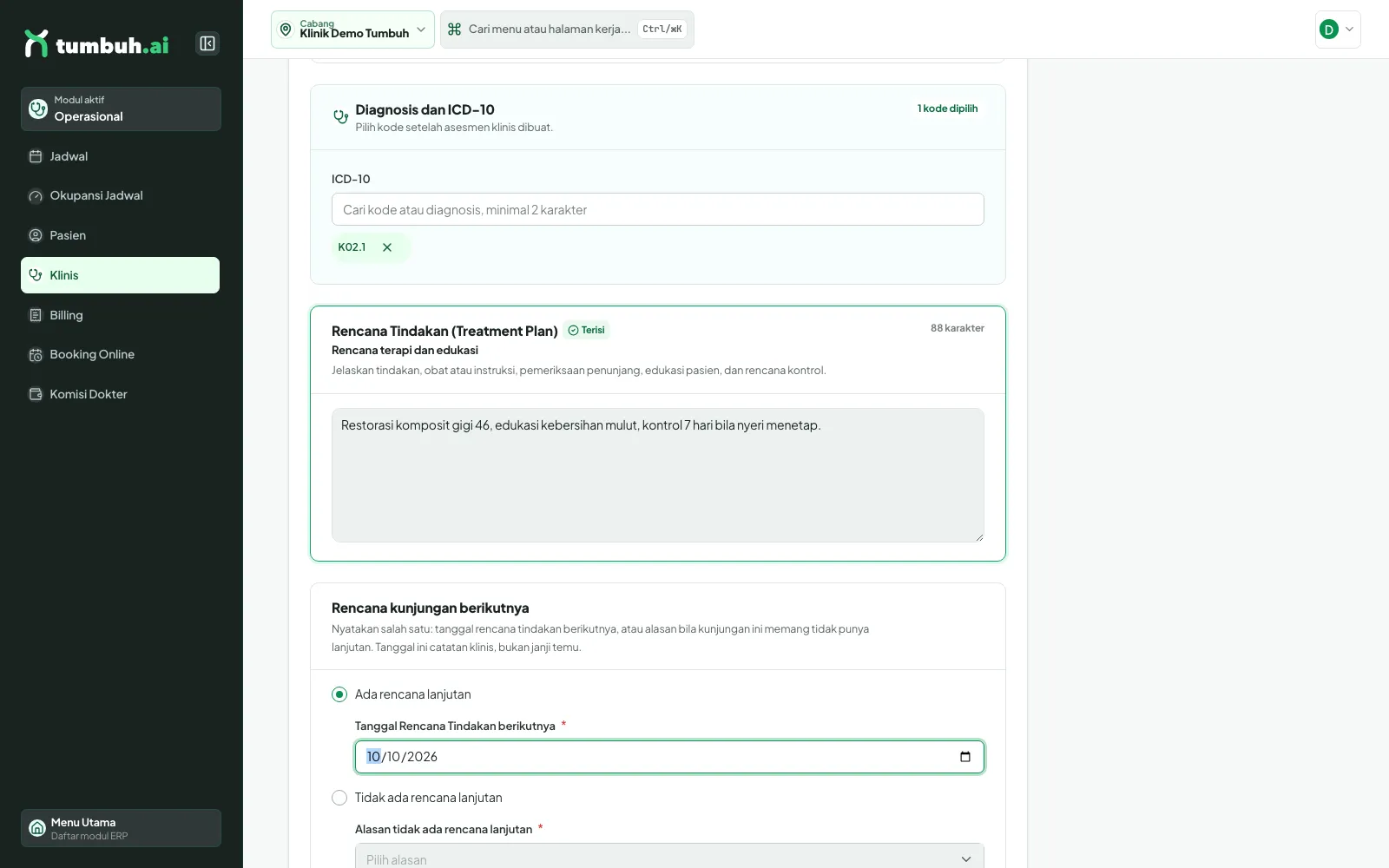Click the Billing document icon

coord(36,315)
